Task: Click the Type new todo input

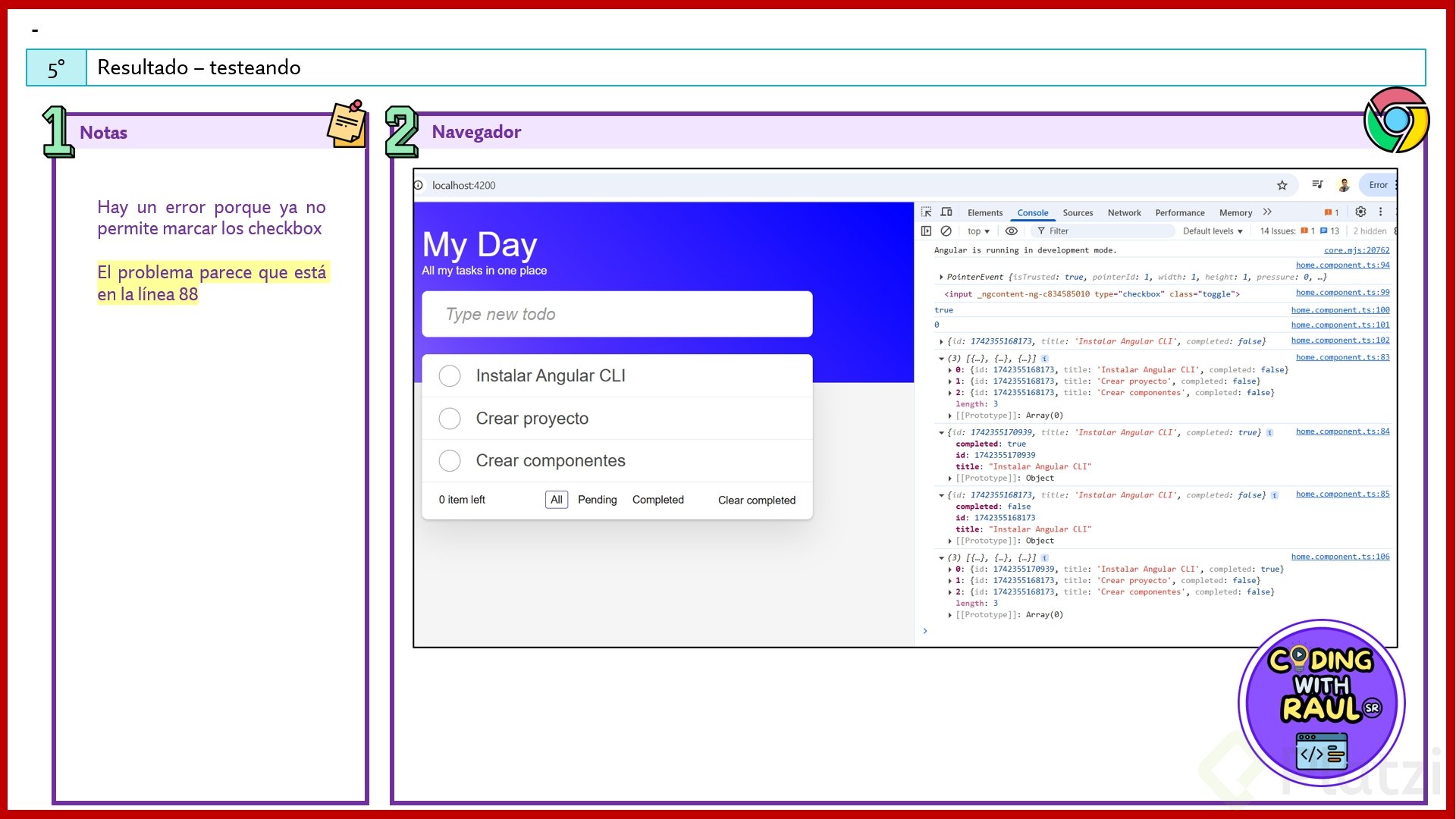Action: point(617,315)
